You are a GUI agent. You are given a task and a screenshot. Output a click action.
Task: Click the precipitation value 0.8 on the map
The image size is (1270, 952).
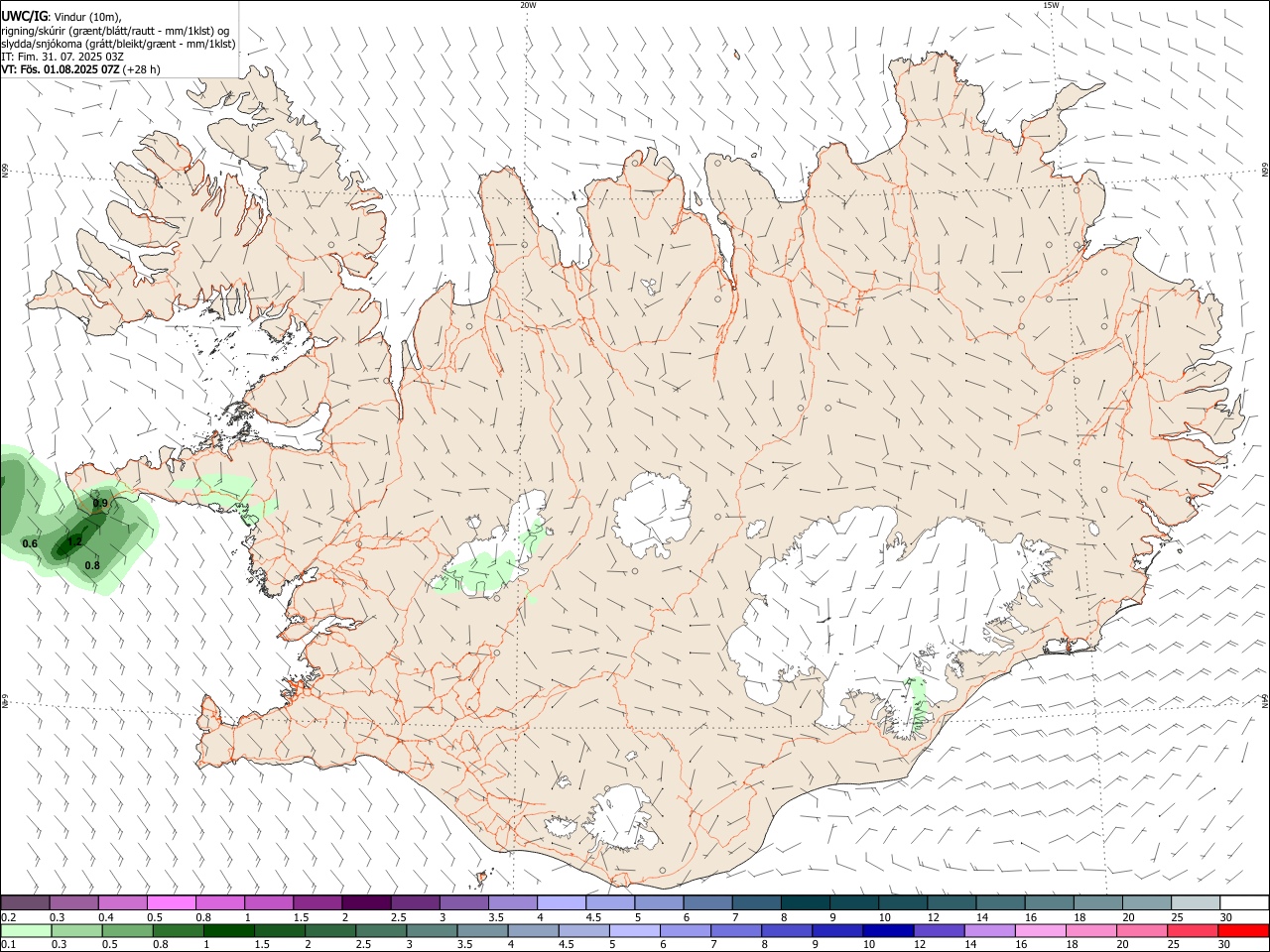[x=92, y=565]
